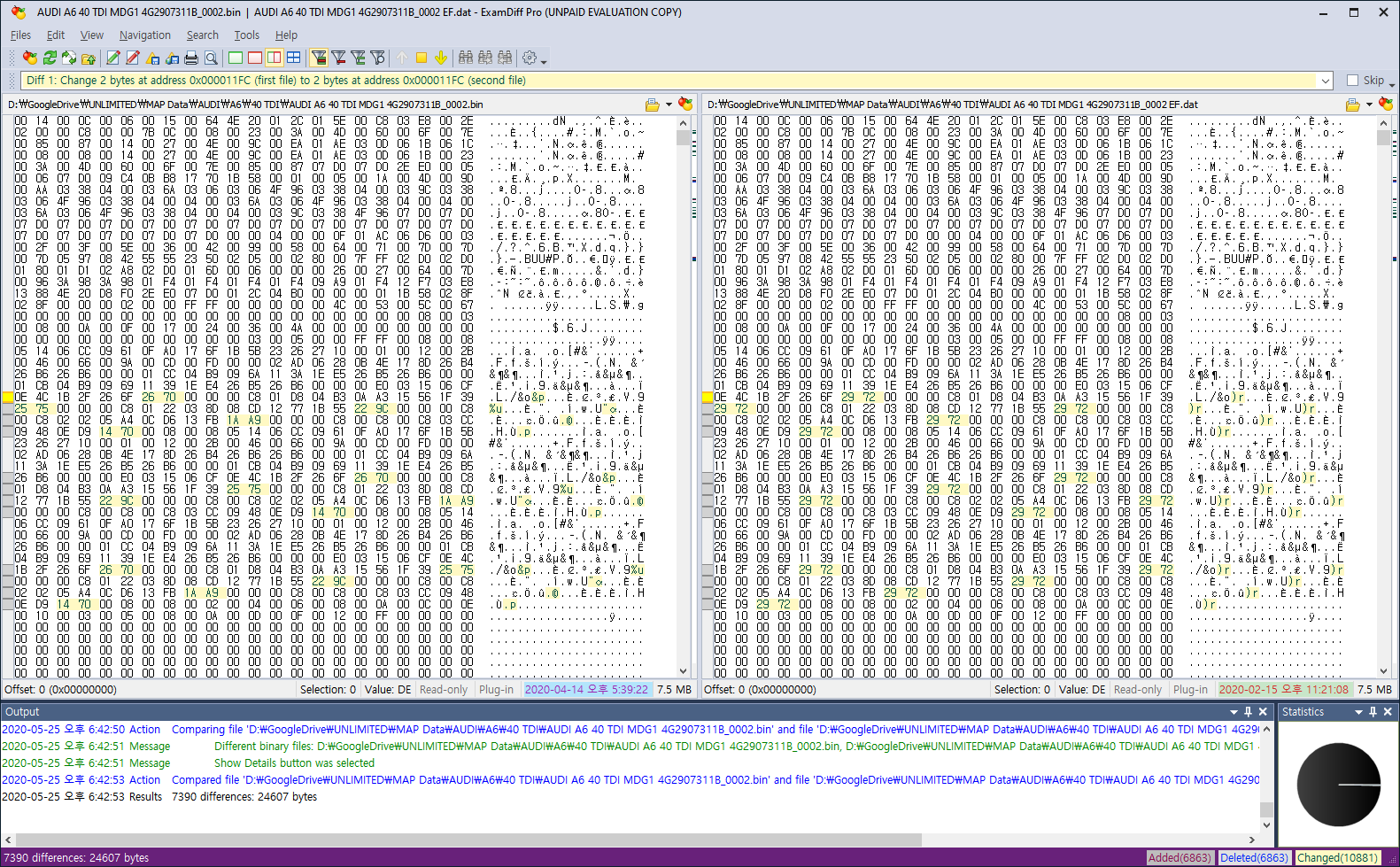Open the Print preview magnifier icon
1400x867 pixels.
[211, 58]
